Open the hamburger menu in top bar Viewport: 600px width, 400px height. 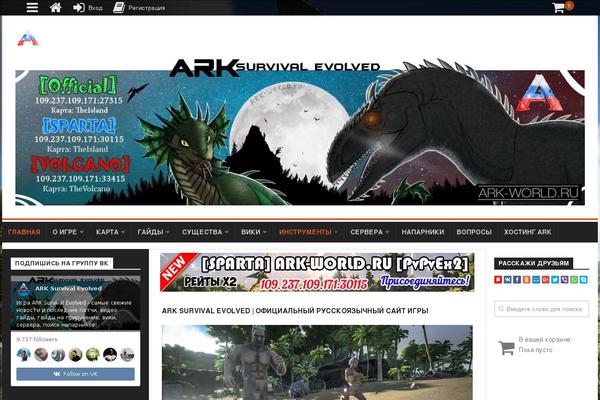tap(32, 7)
